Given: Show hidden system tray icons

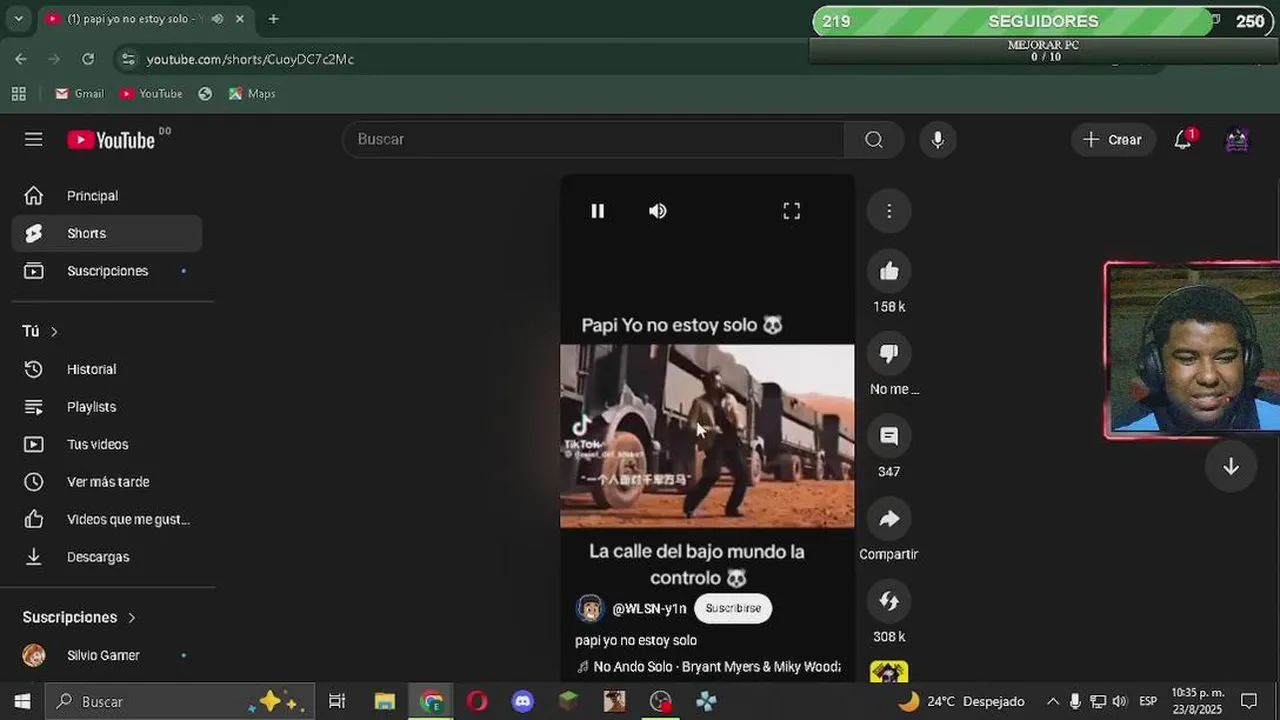Looking at the screenshot, I should click(1052, 701).
